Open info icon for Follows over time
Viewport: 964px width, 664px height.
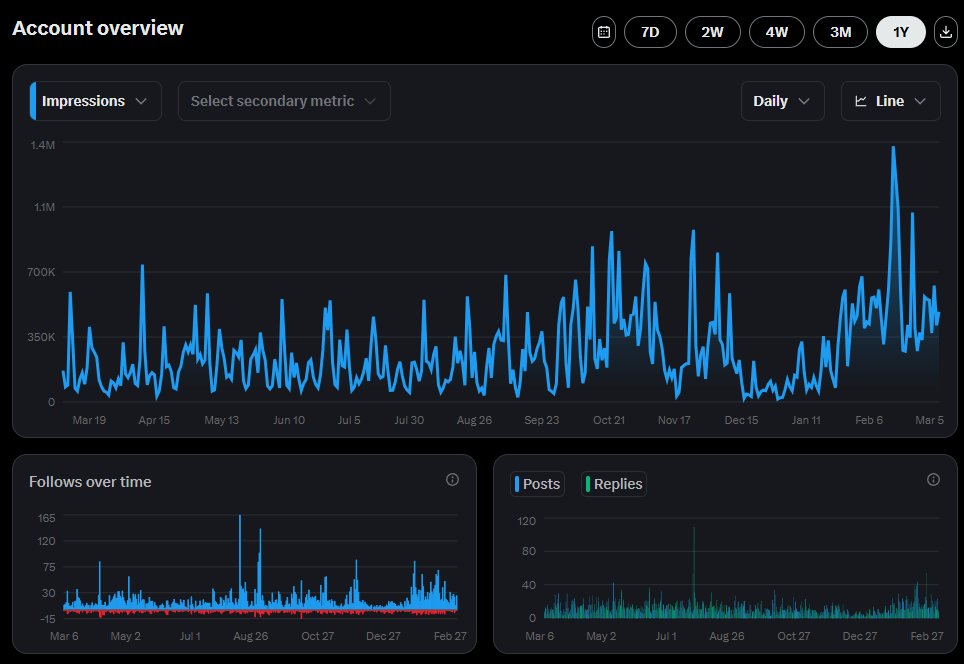tap(452, 480)
